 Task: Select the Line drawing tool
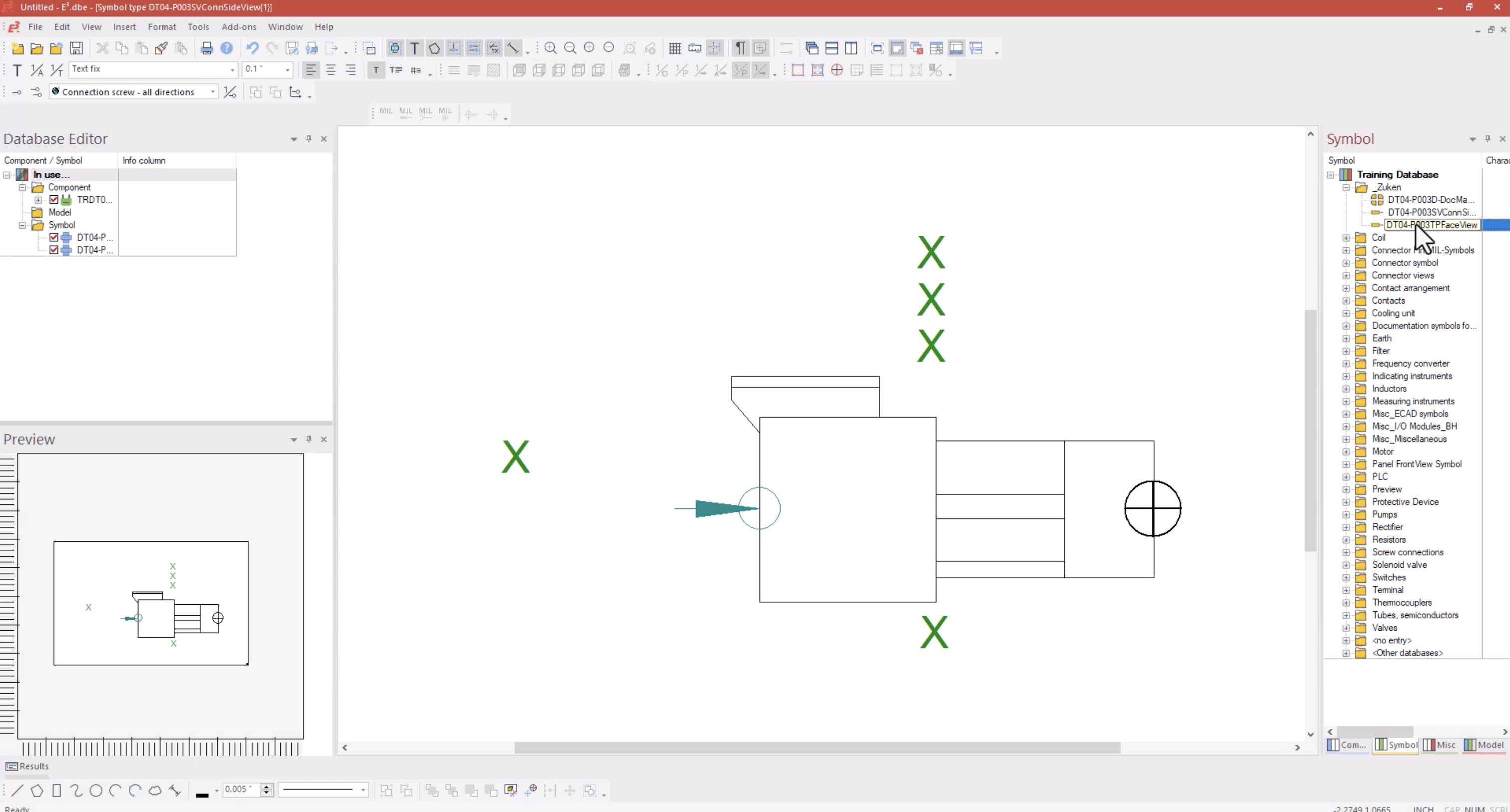click(17, 791)
